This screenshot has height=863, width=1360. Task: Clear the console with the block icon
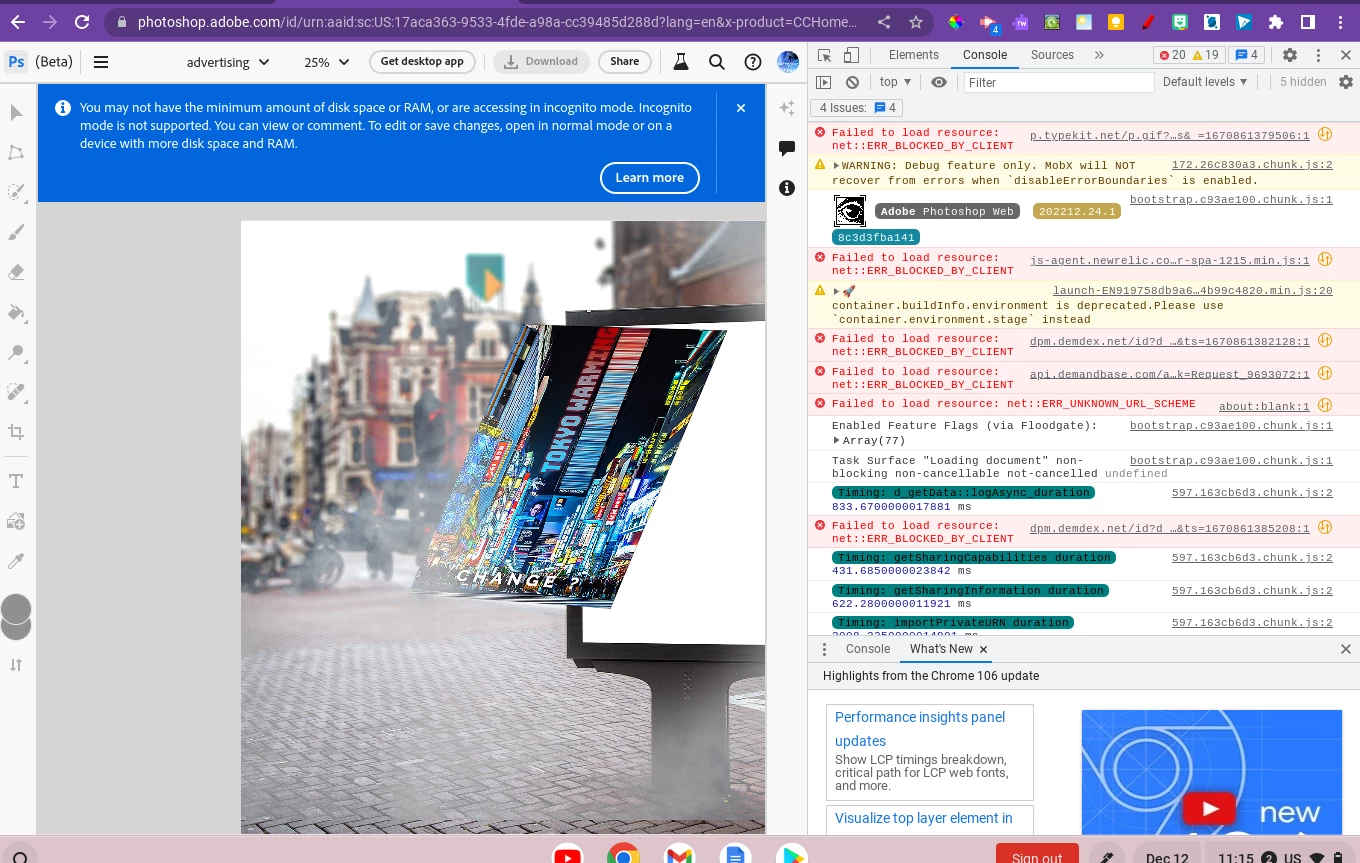coord(852,82)
